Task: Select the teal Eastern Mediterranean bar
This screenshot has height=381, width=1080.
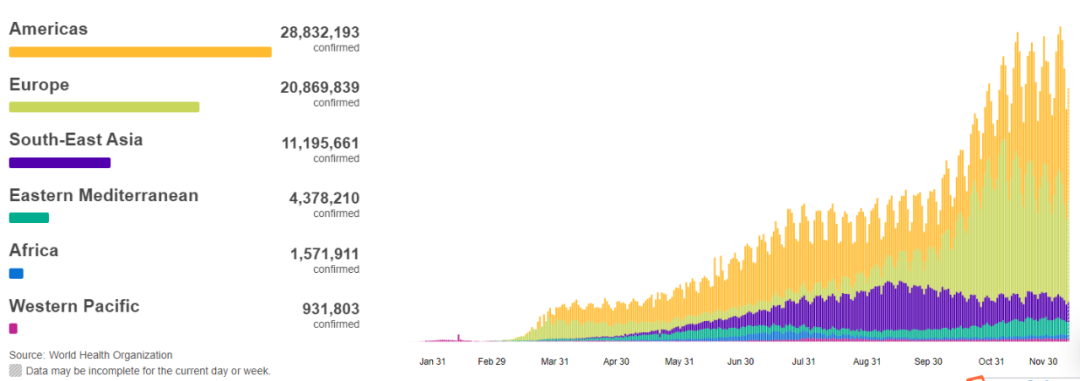Action: pyautogui.click(x=29, y=218)
